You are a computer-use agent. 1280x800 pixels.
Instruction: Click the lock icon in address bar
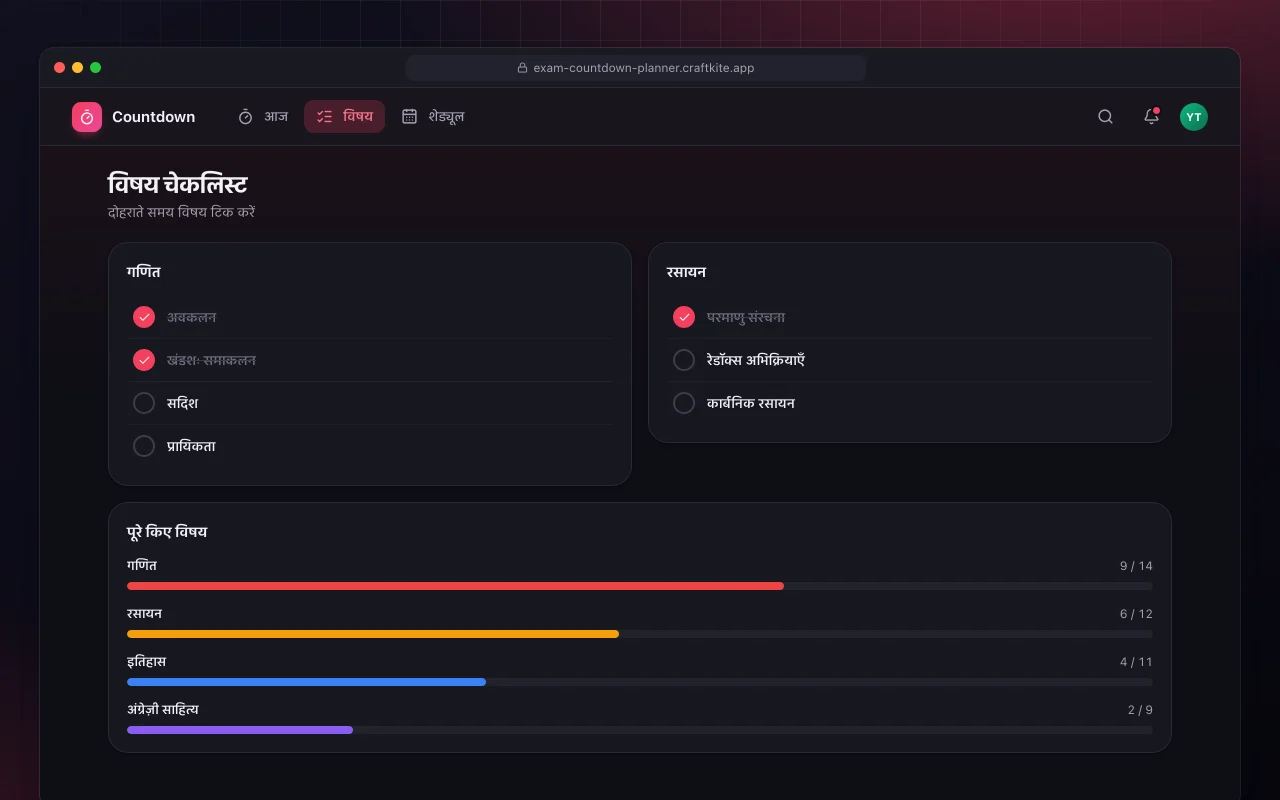pos(522,68)
